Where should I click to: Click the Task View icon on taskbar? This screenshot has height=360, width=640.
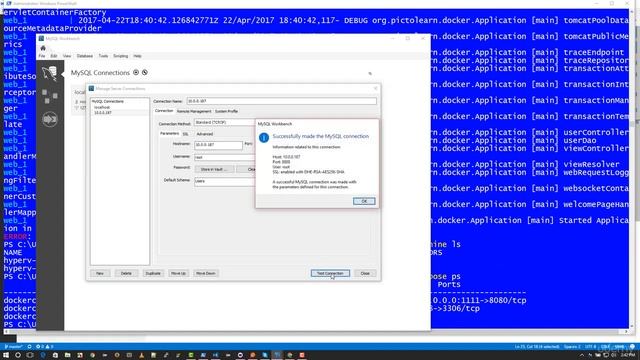tap(30, 355)
